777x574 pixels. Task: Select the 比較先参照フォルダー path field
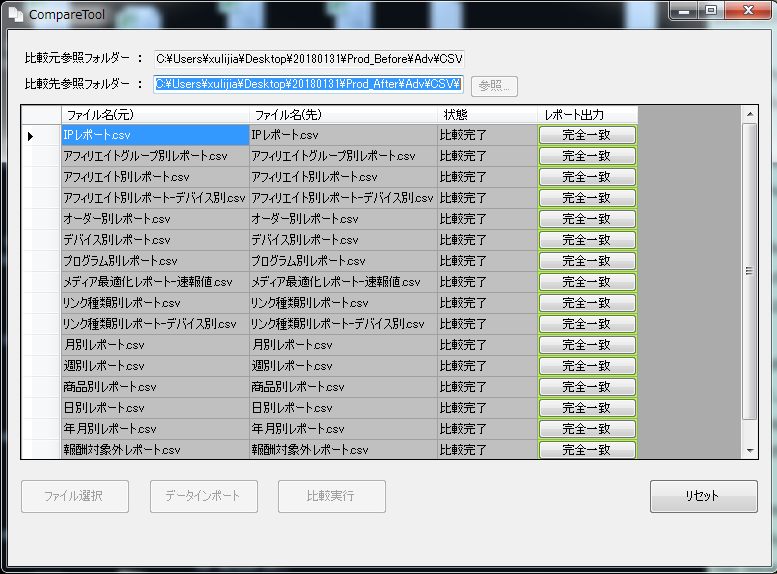[308, 85]
